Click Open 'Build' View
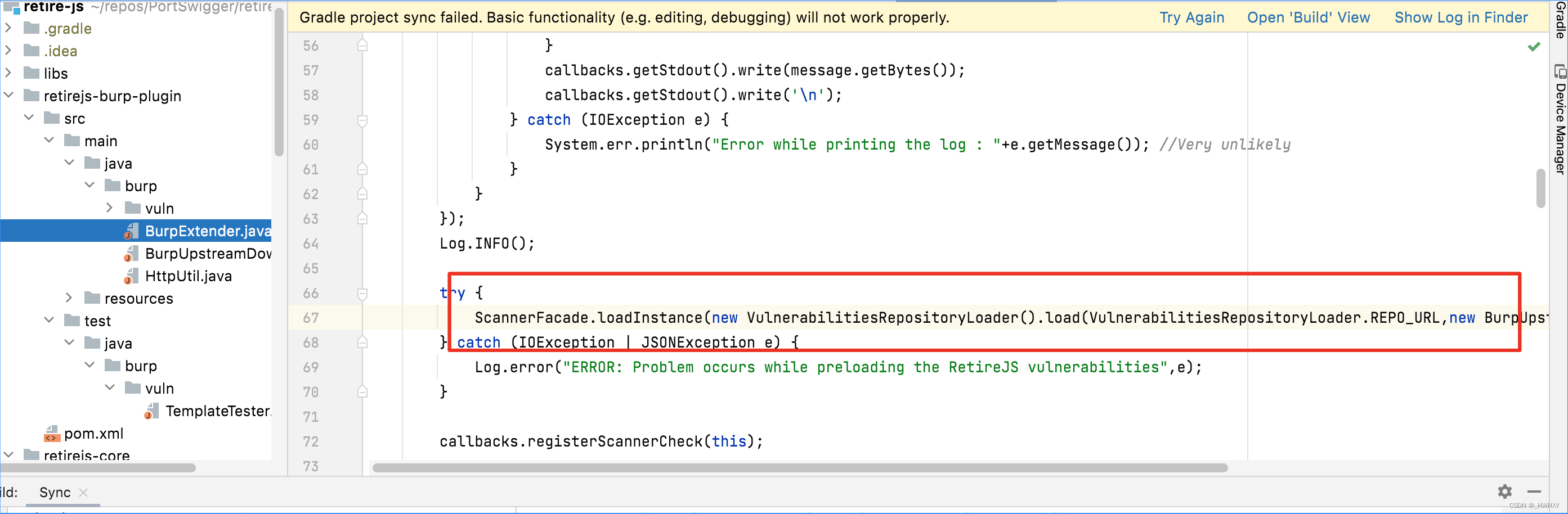The height and width of the screenshot is (514, 1568). click(1309, 17)
